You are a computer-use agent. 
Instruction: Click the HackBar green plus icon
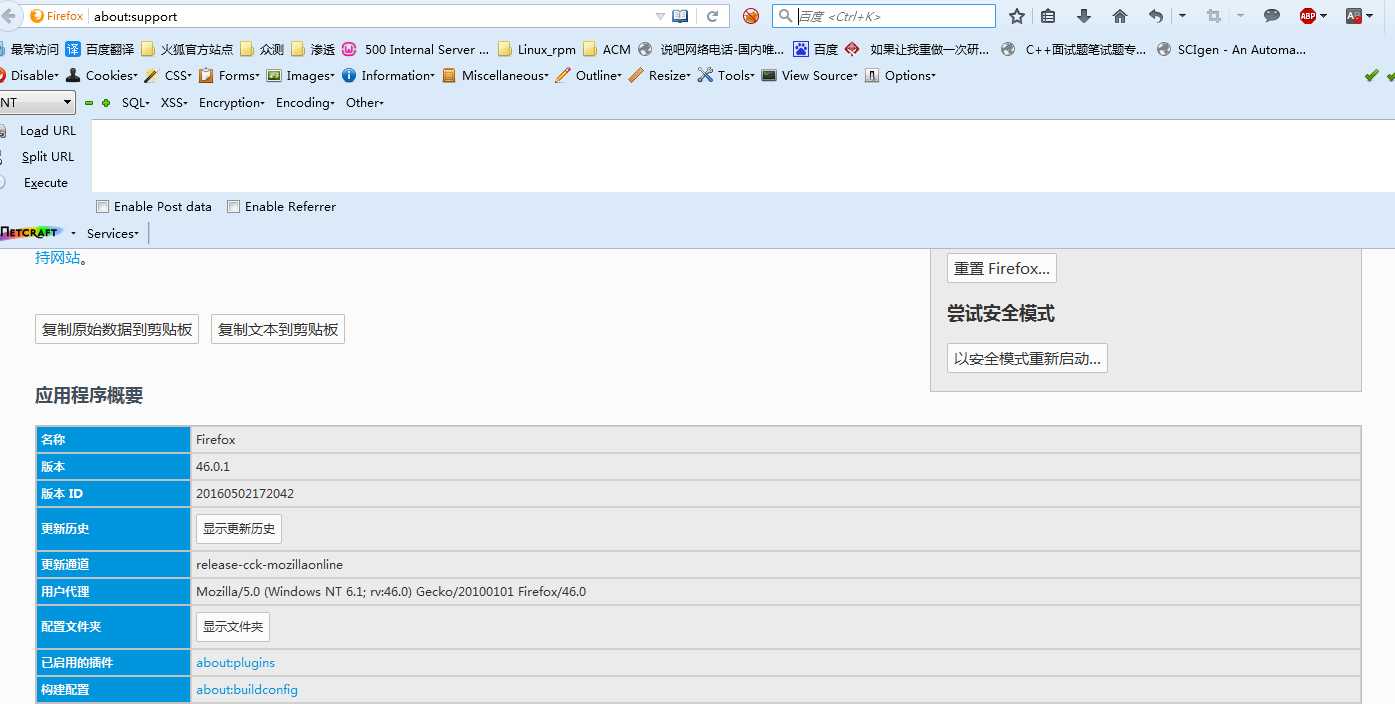tap(106, 103)
